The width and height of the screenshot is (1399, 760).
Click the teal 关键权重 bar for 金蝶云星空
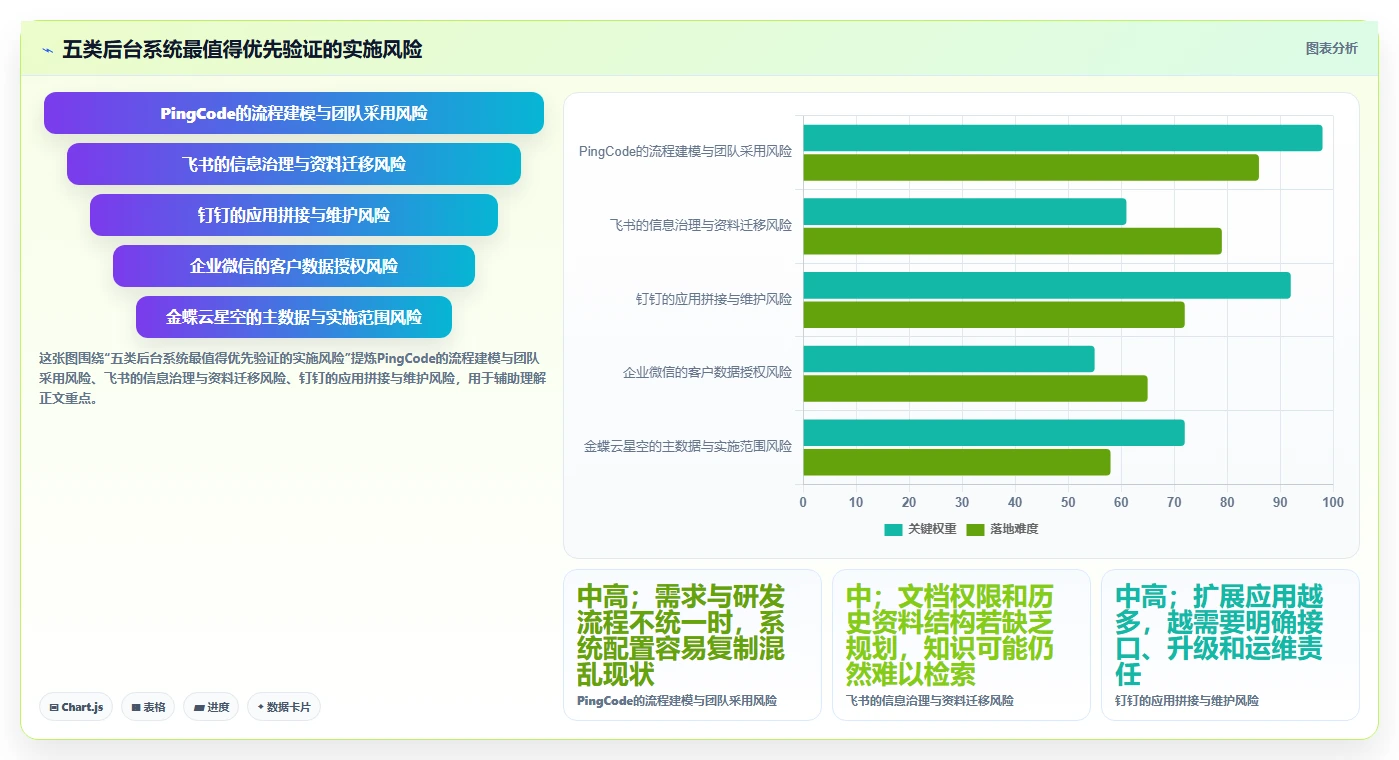[x=994, y=432]
